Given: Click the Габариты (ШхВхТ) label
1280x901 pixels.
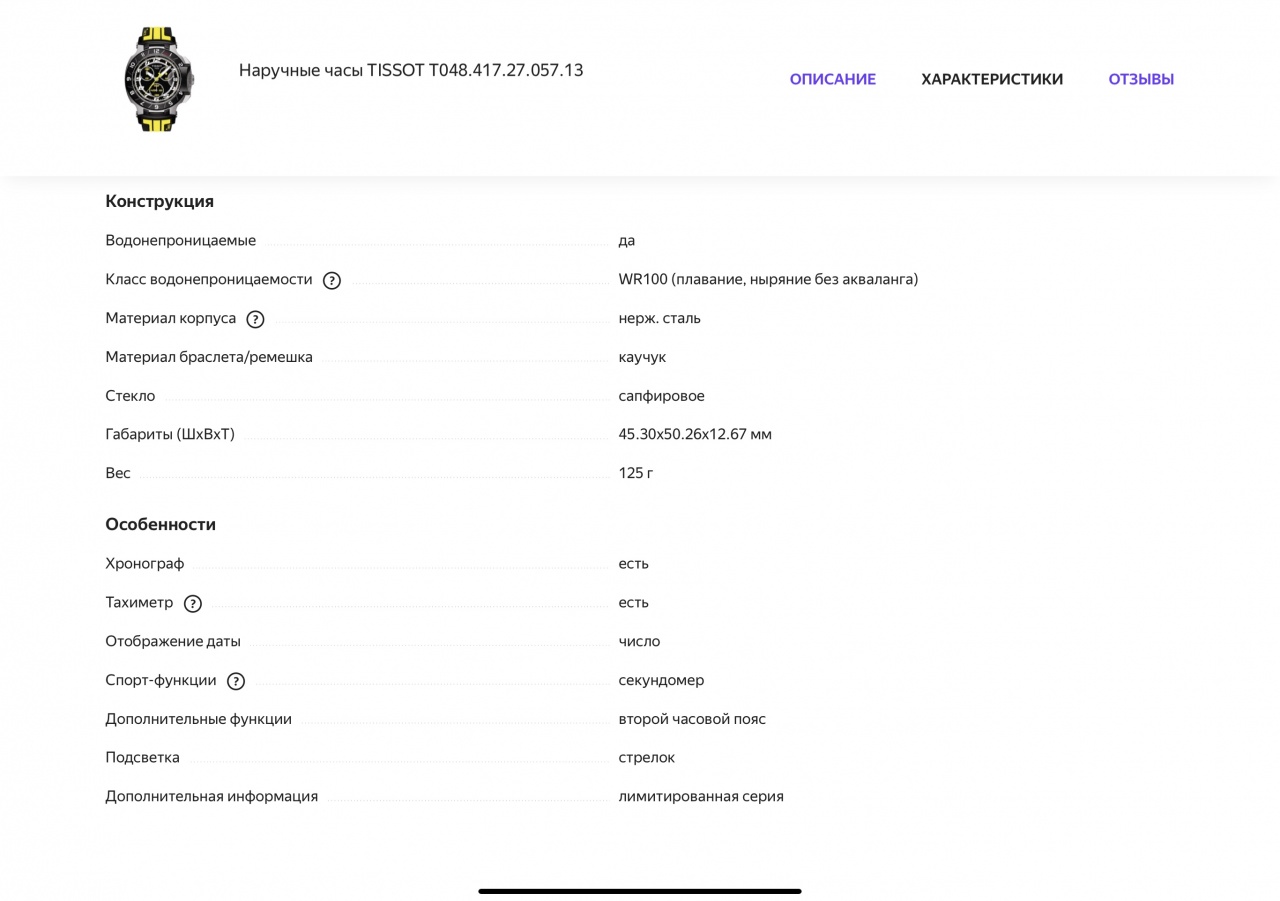Looking at the screenshot, I should pyautogui.click(x=170, y=434).
